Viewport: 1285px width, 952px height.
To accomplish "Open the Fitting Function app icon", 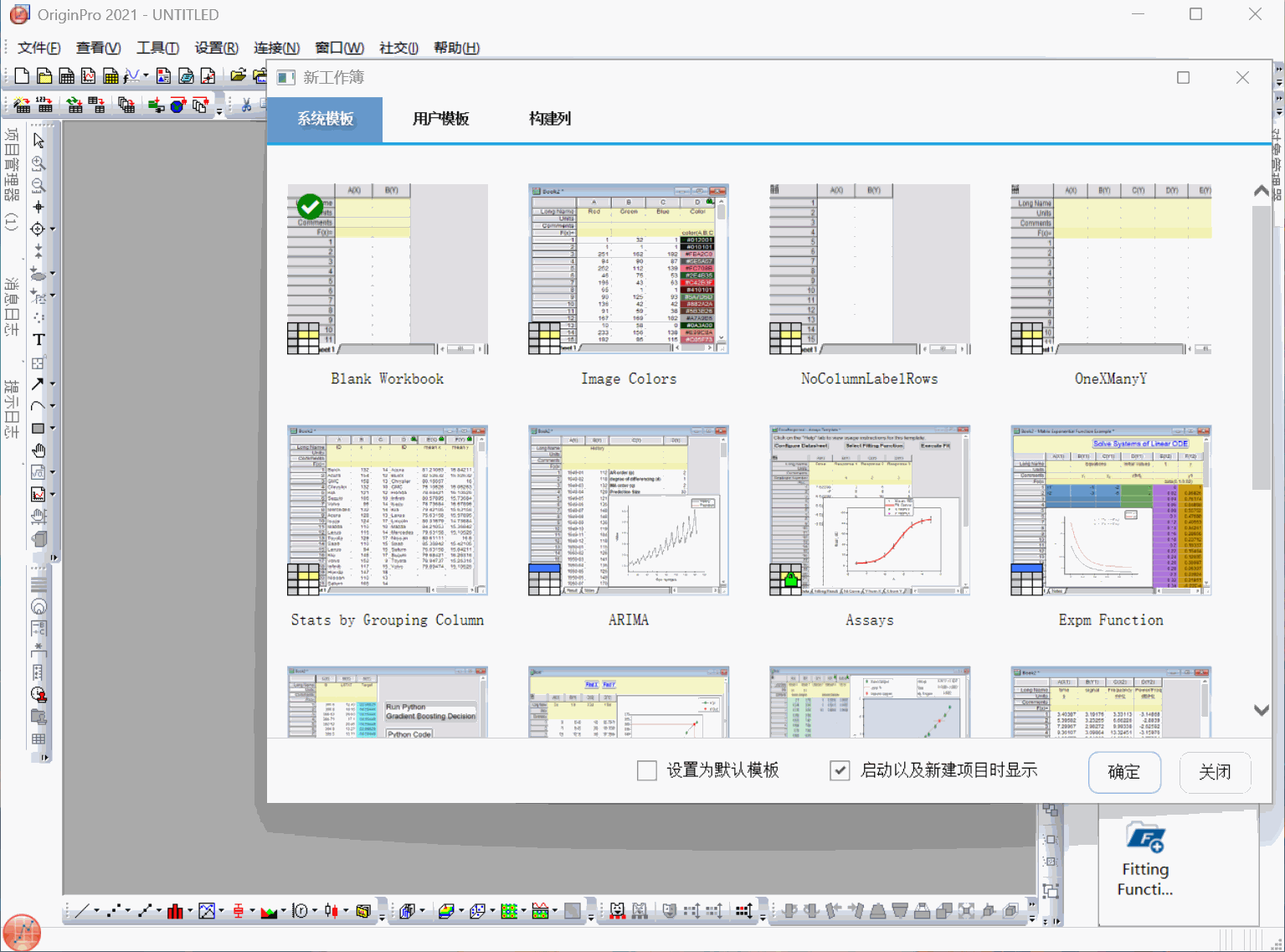I will 1145,858.
